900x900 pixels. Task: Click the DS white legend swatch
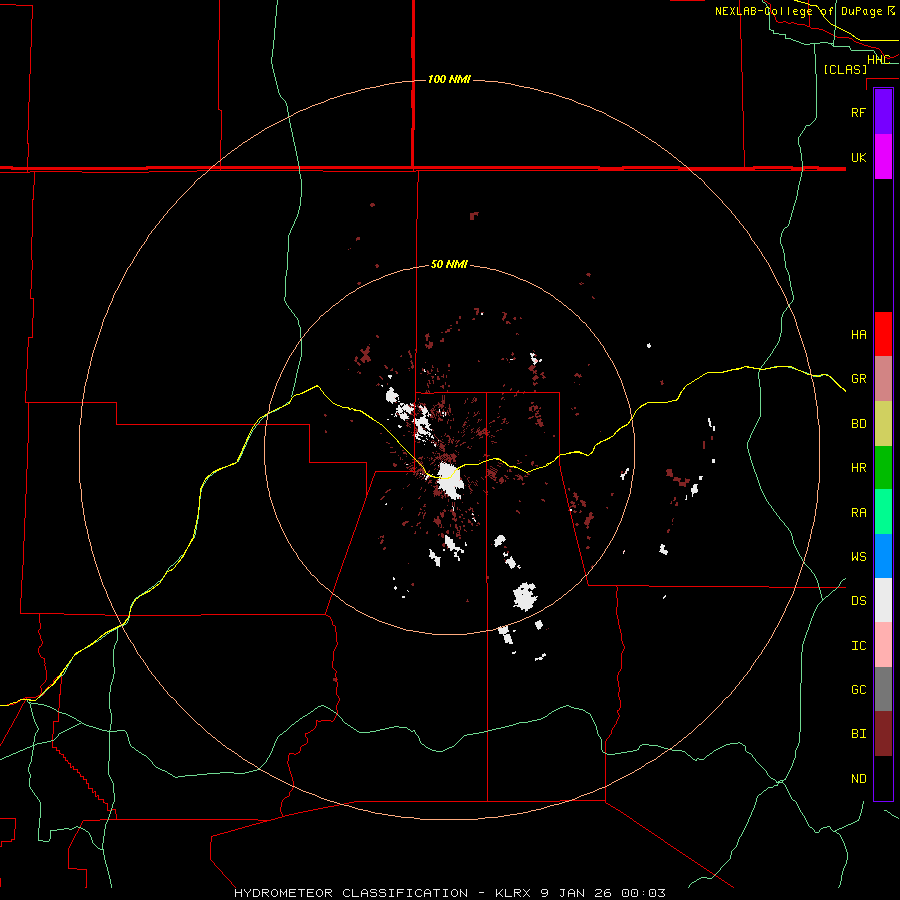(x=883, y=600)
